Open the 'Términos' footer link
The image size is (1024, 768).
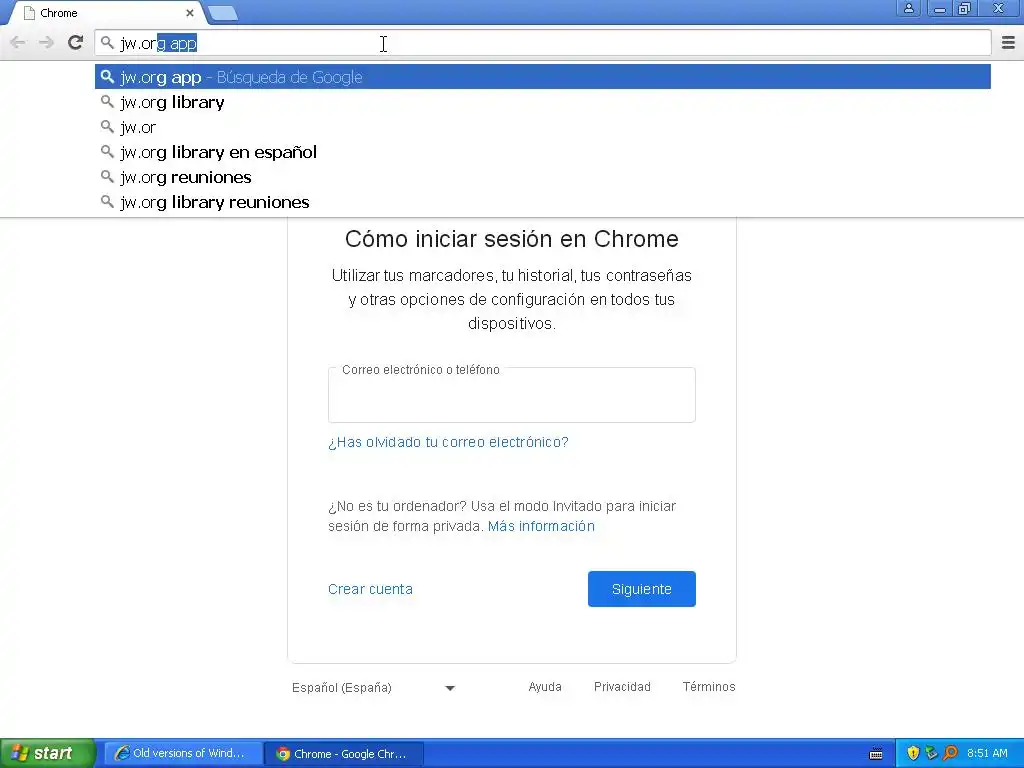[709, 687]
